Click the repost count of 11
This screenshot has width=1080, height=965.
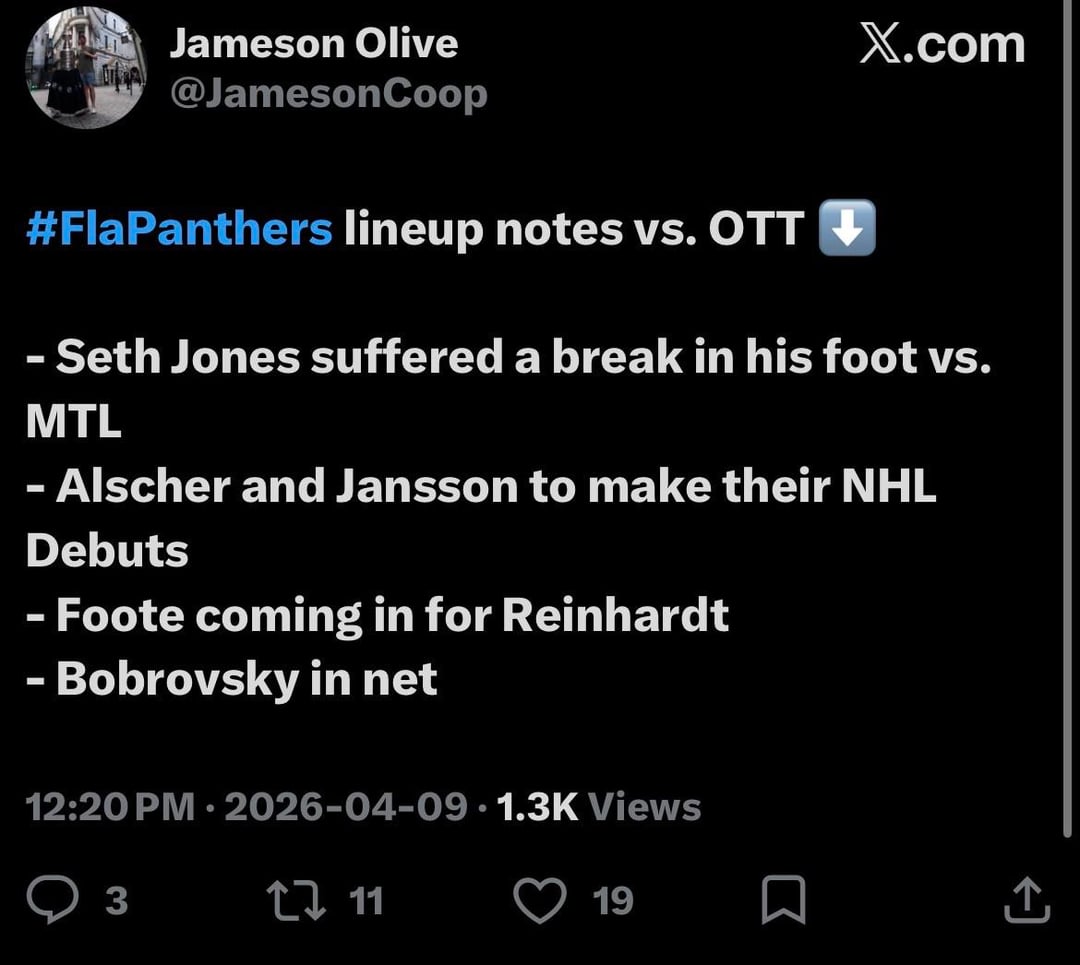(366, 901)
